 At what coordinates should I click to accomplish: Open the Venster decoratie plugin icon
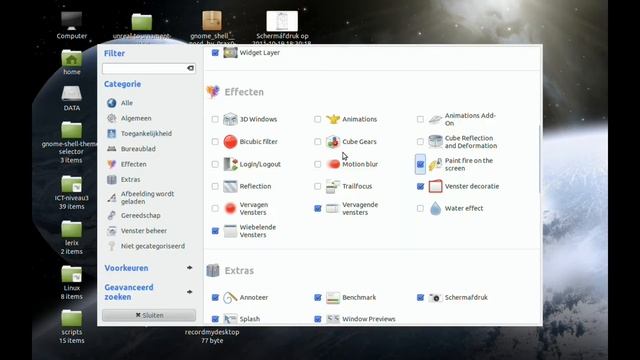click(436, 186)
